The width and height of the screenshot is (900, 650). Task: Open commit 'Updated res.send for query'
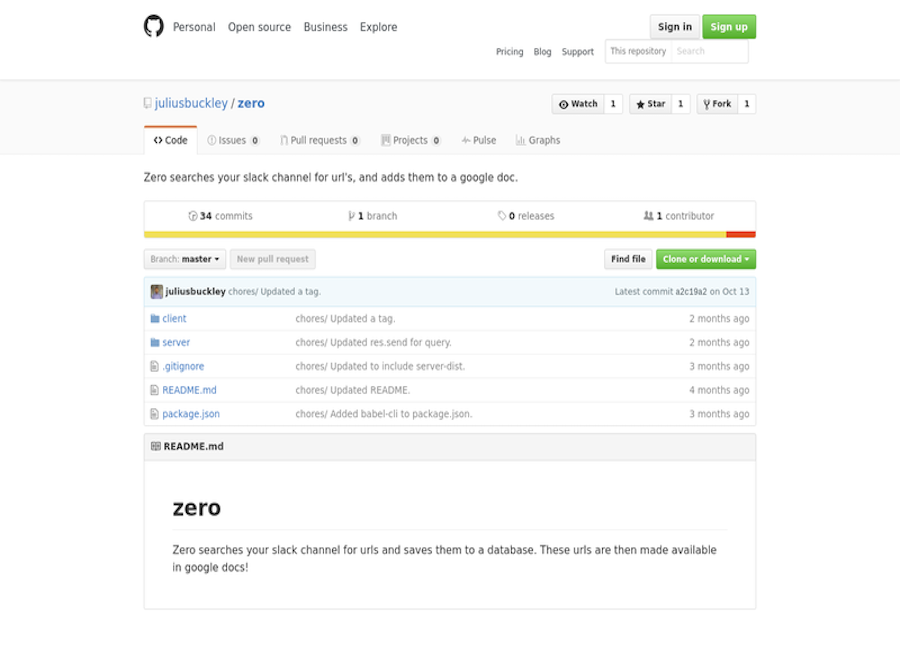tap(374, 342)
